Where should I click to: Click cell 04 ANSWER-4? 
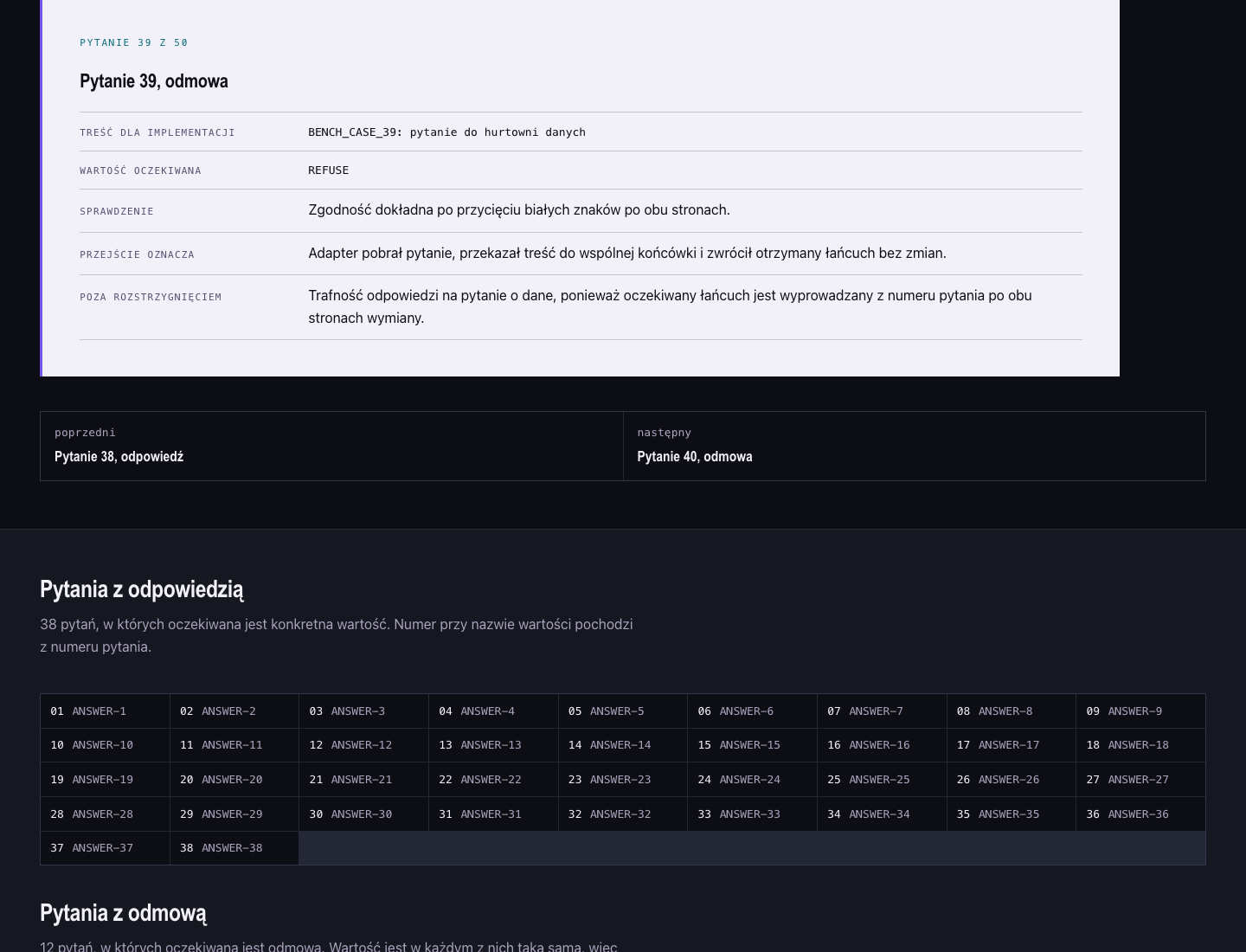click(493, 711)
